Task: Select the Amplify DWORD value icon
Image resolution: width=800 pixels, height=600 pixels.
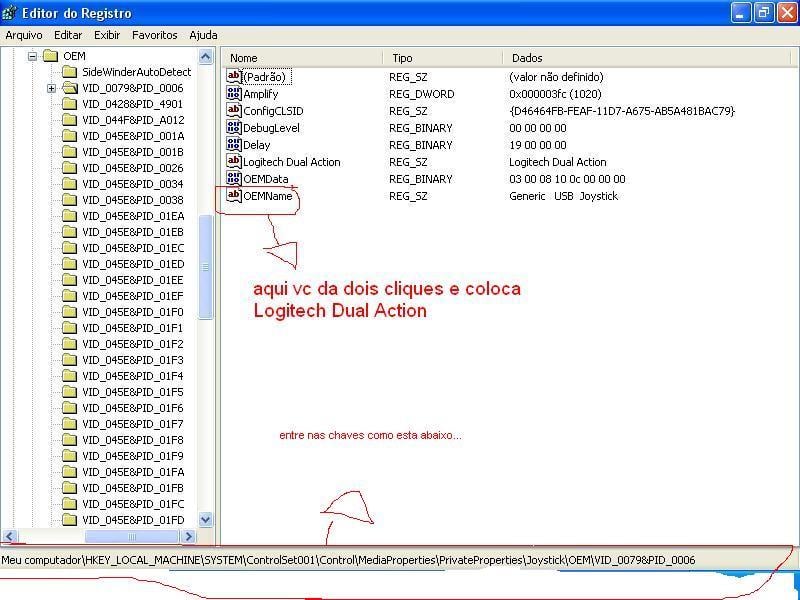Action: click(234, 93)
